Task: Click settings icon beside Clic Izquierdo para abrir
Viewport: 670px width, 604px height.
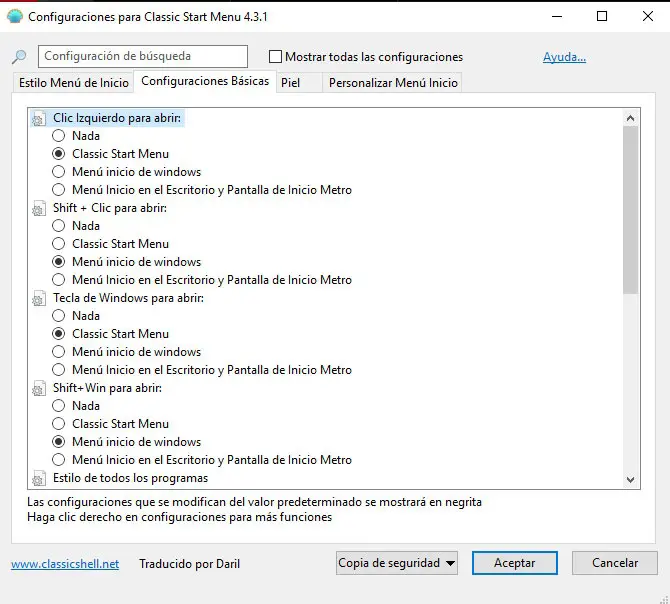Action: coord(38,119)
